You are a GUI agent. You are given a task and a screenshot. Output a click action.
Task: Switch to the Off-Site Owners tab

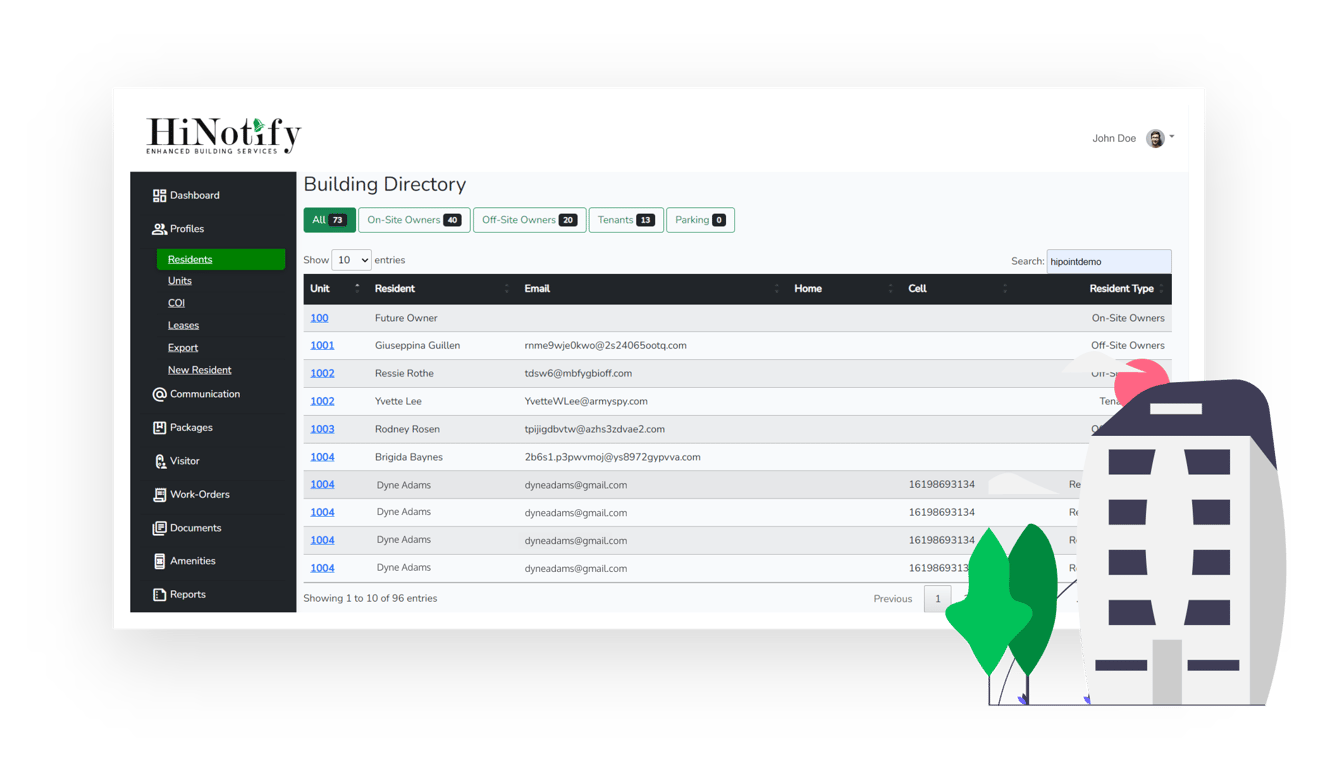click(529, 220)
